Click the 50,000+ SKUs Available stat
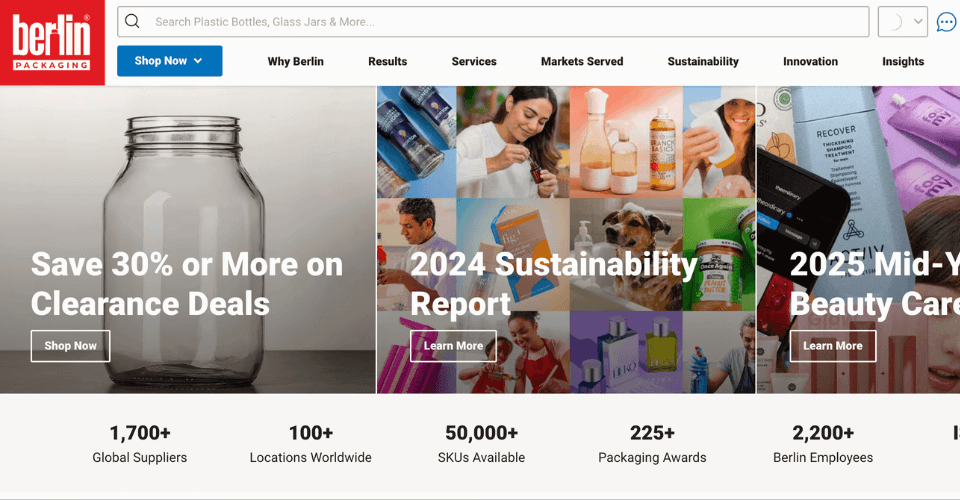 (482, 444)
